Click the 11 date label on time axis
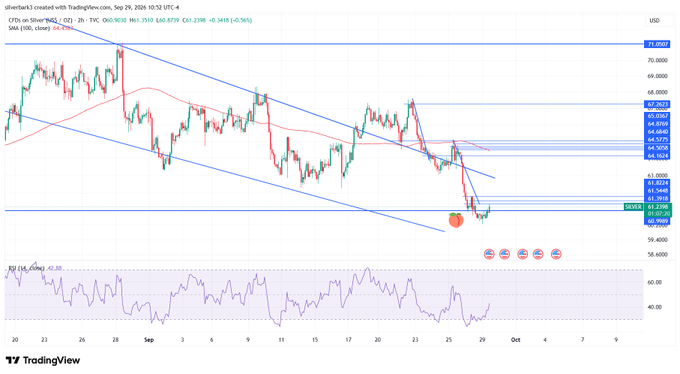The height and width of the screenshot is (374, 680). (281, 340)
